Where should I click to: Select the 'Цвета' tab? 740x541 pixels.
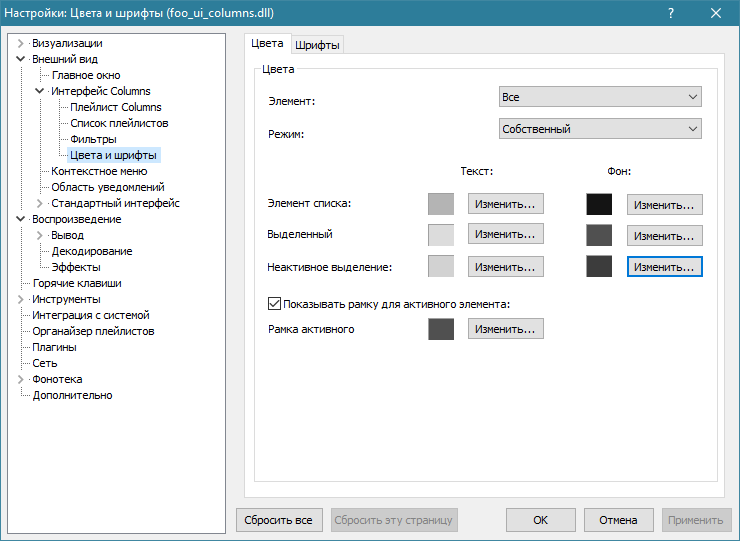click(267, 44)
